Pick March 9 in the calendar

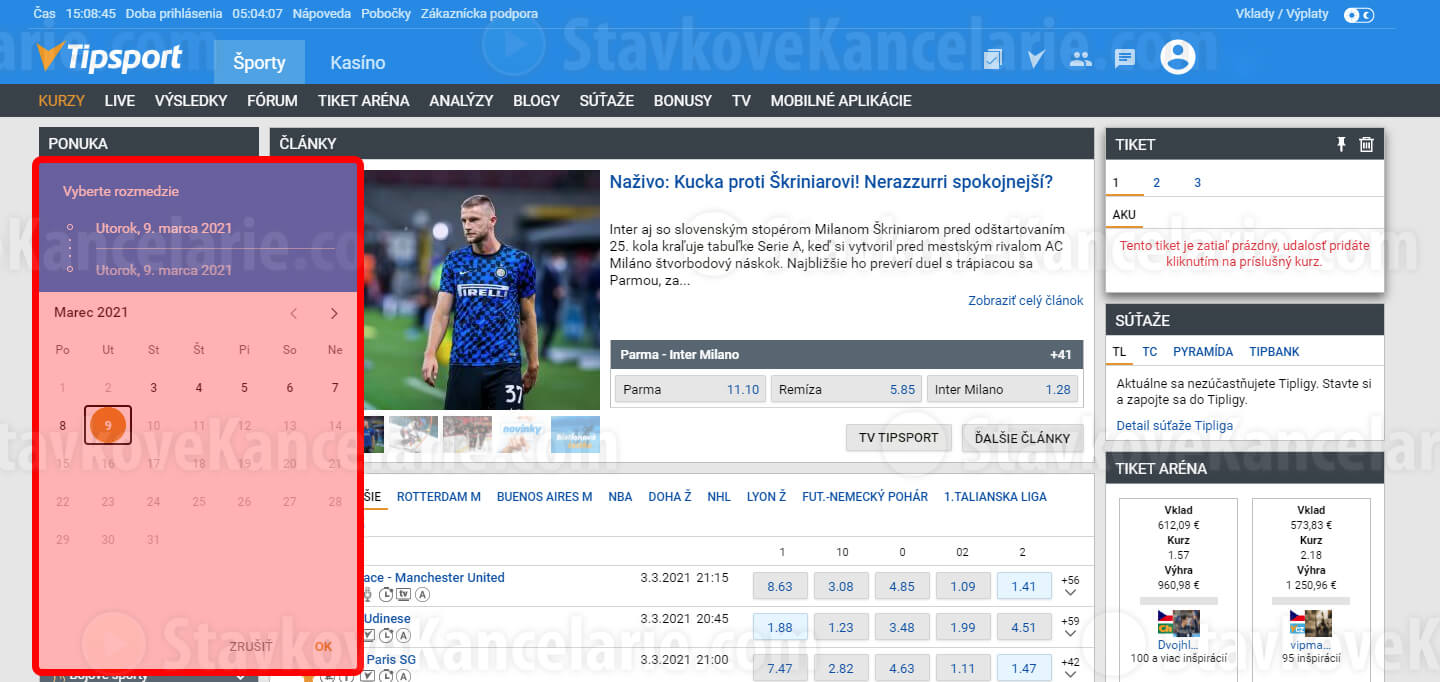click(108, 425)
